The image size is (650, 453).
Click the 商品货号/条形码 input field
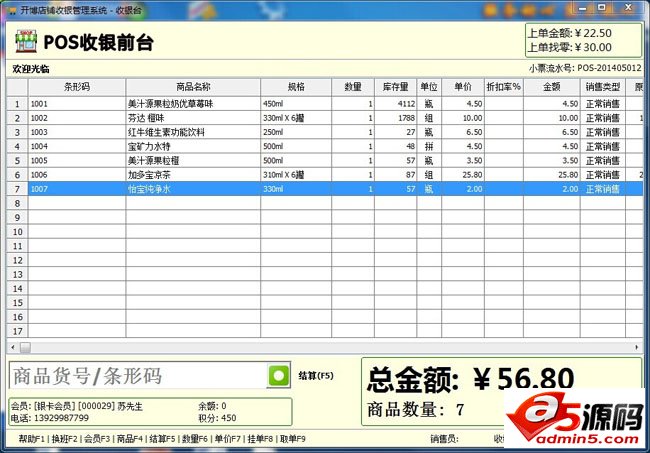[x=138, y=375]
